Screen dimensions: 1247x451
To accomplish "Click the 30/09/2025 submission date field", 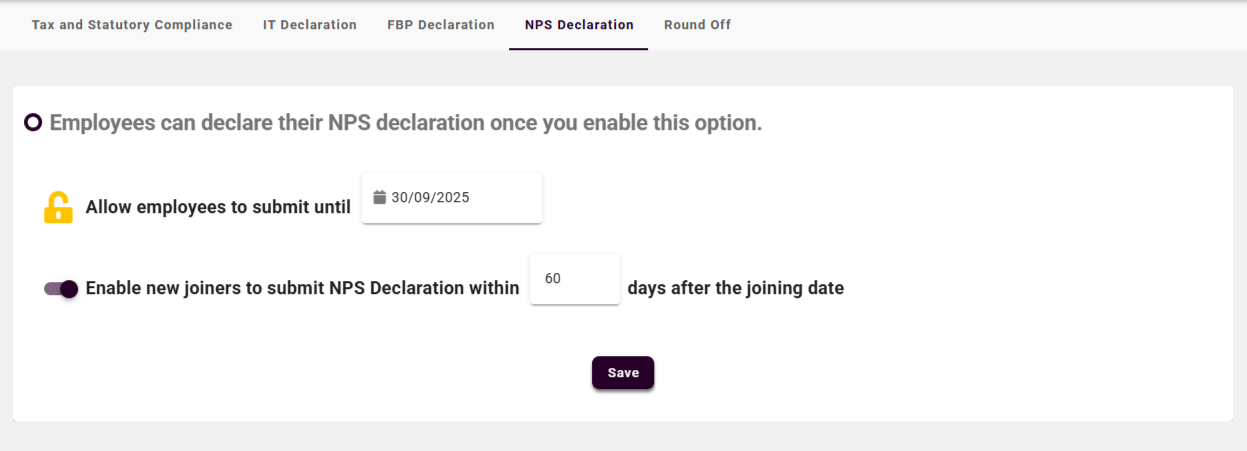I will pos(452,198).
